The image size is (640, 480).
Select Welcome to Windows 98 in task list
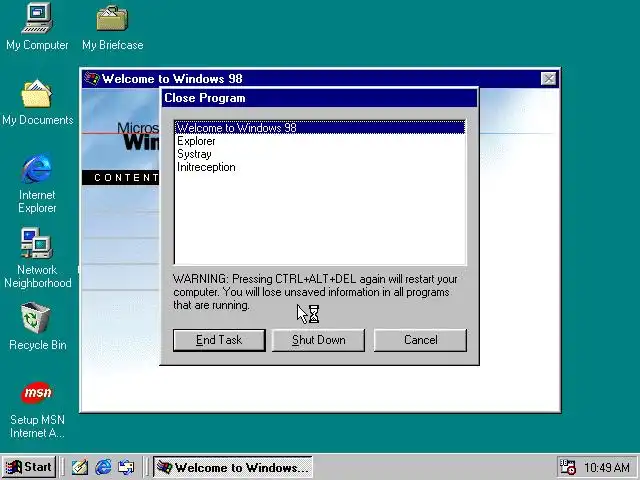(x=320, y=128)
